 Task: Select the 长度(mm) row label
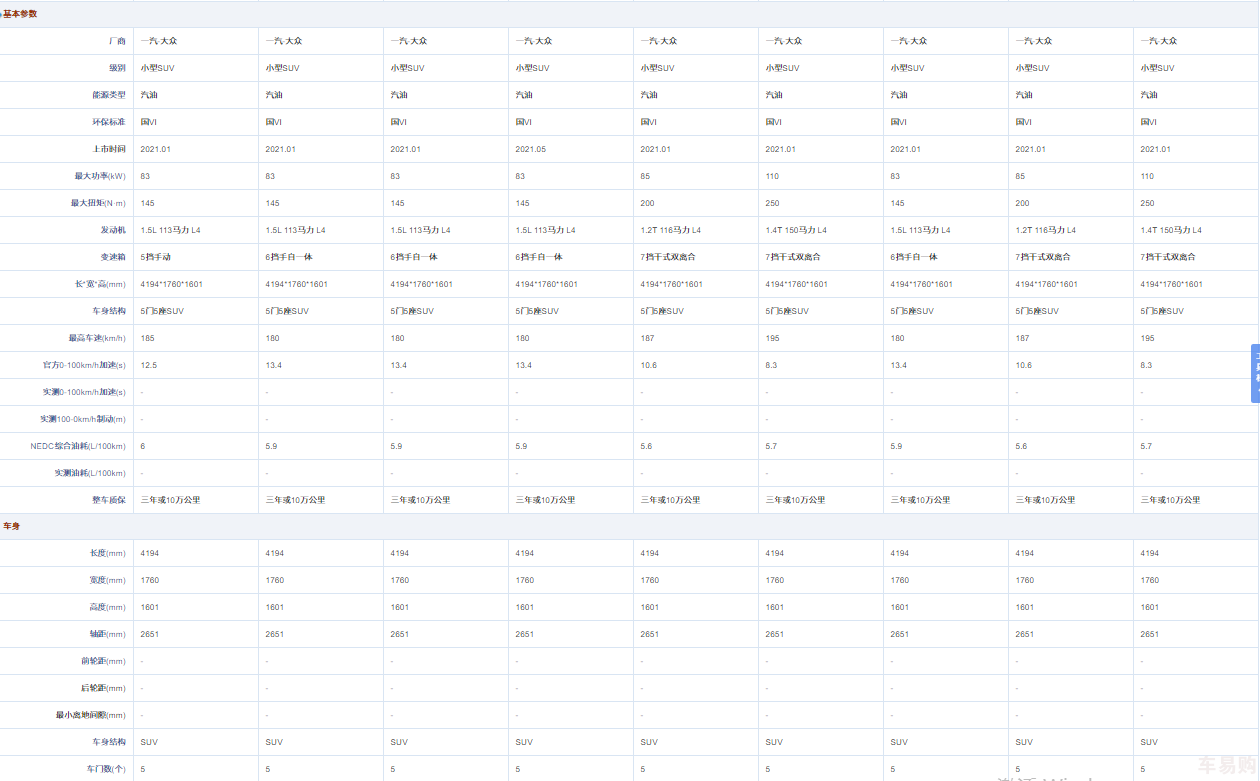(107, 553)
